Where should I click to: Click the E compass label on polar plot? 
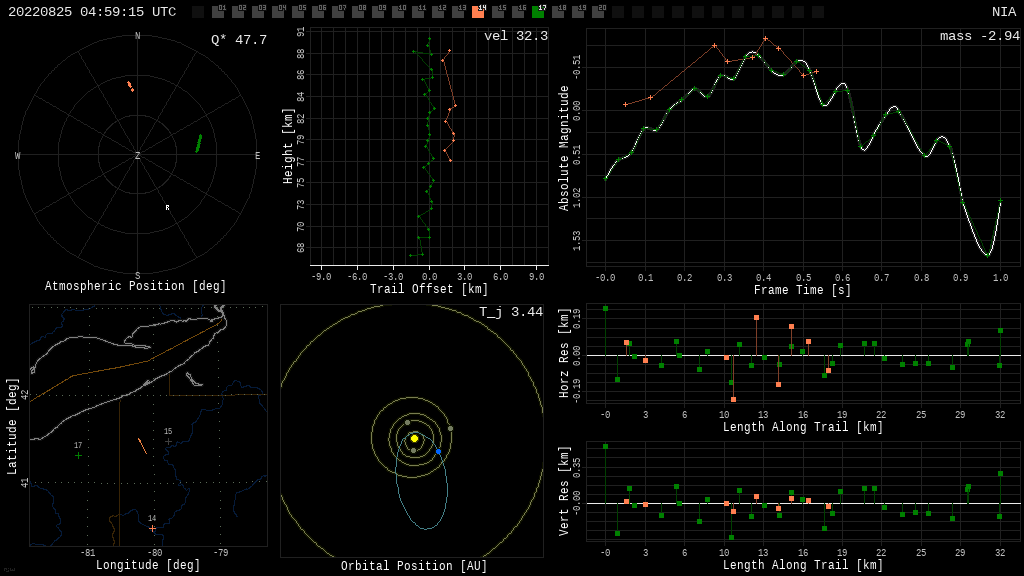pyautogui.click(x=257, y=155)
